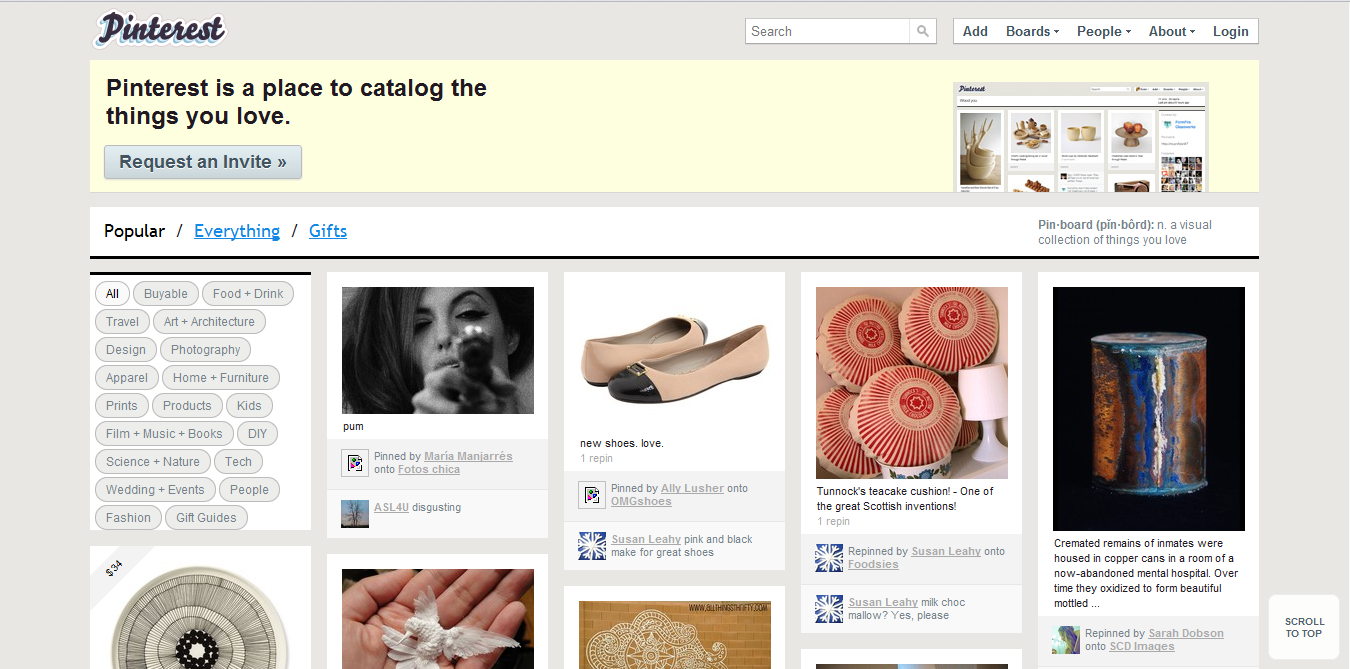Switch to the Everything tab
The image size is (1350, 669).
[x=237, y=231]
